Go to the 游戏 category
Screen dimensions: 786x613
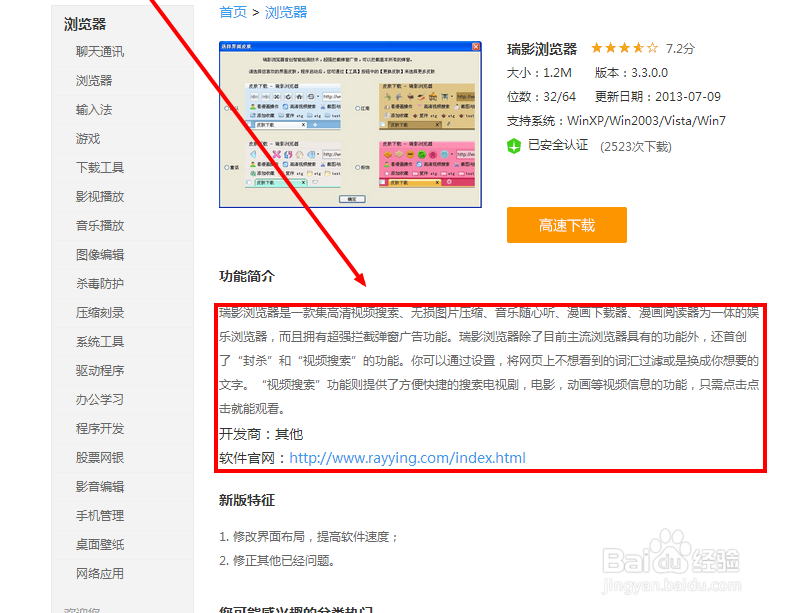pos(88,139)
